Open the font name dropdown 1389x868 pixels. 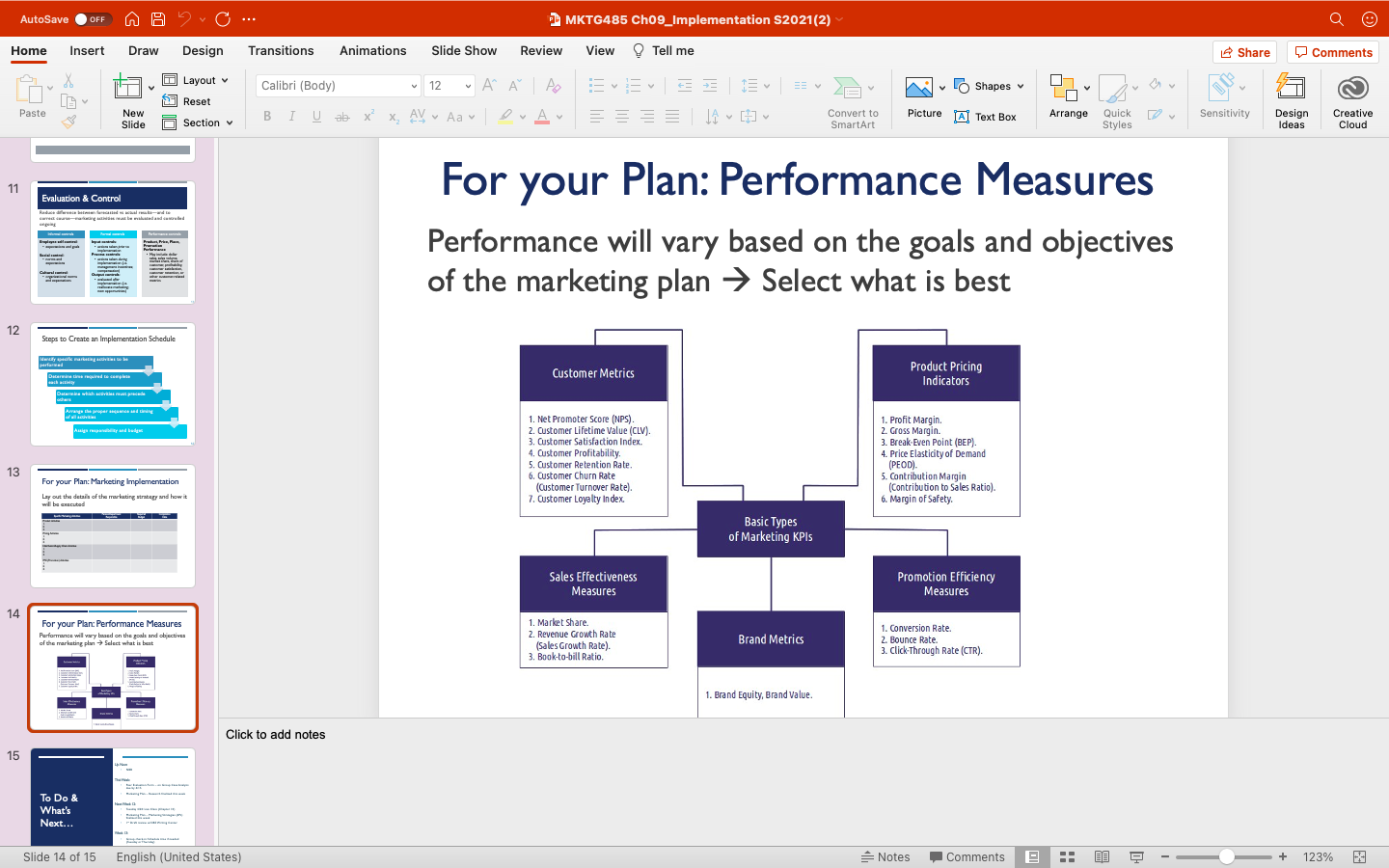[414, 86]
